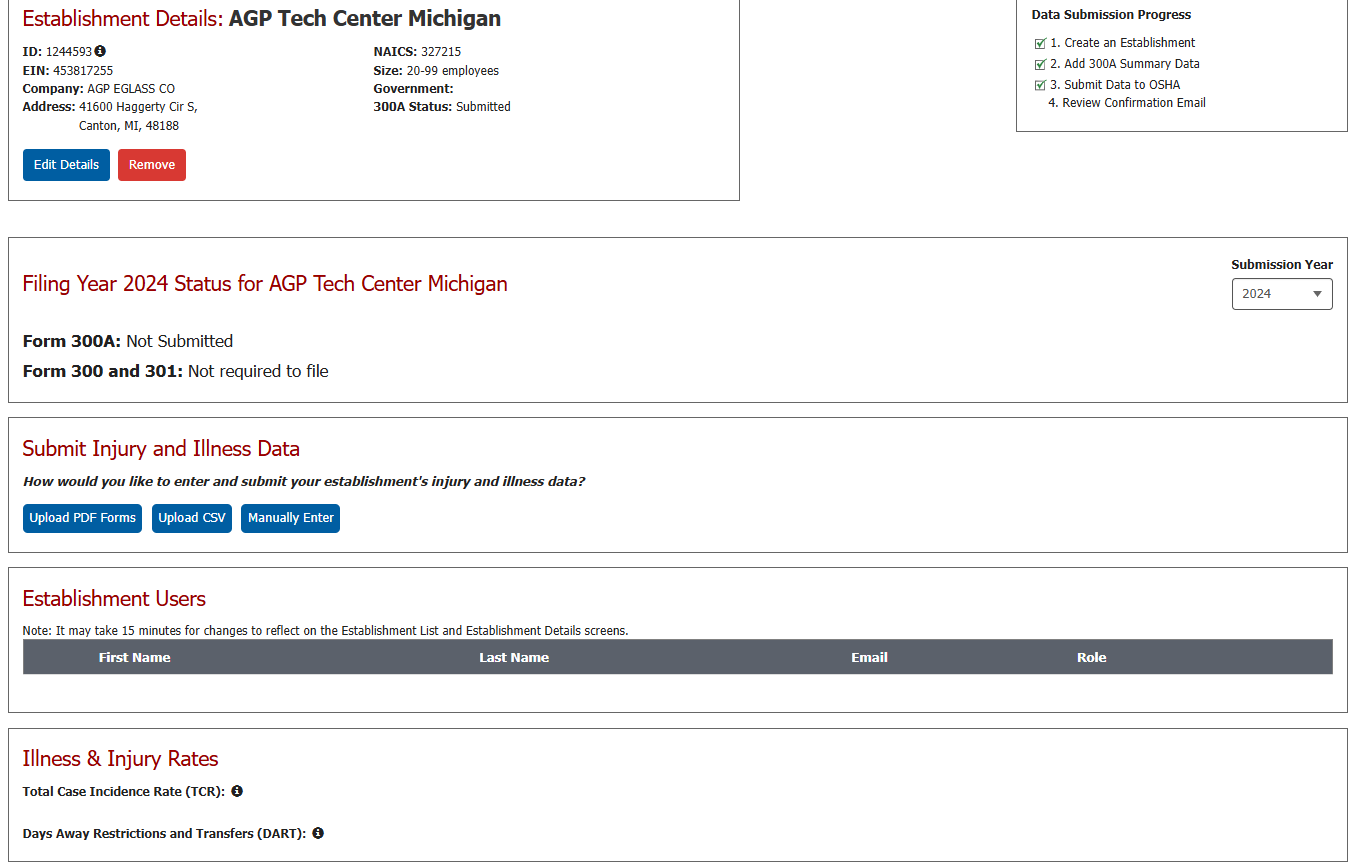Click the Total Case Incidence Rate info icon
The image size is (1353, 862).
237,791
